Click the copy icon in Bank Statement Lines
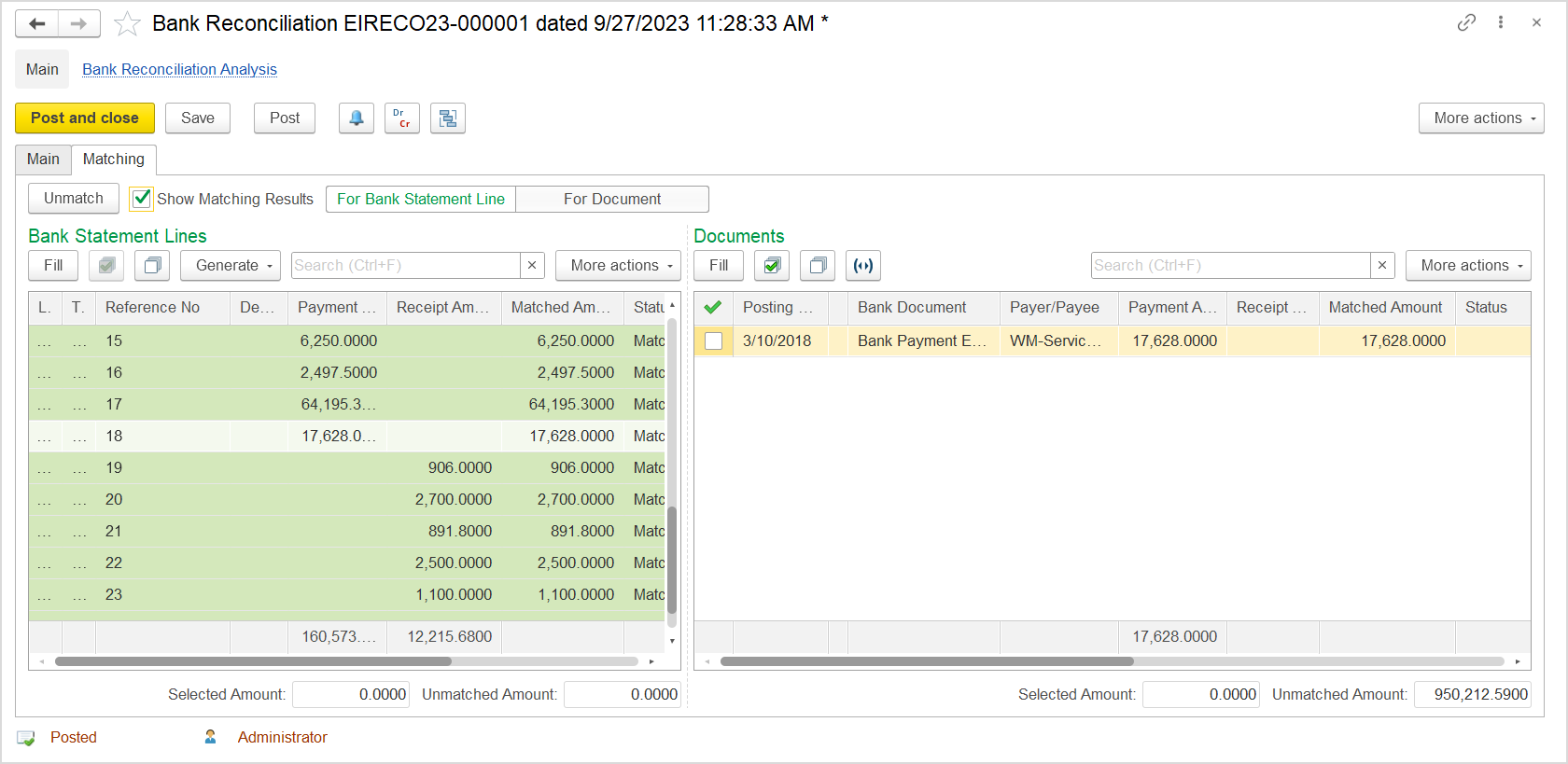 click(152, 266)
